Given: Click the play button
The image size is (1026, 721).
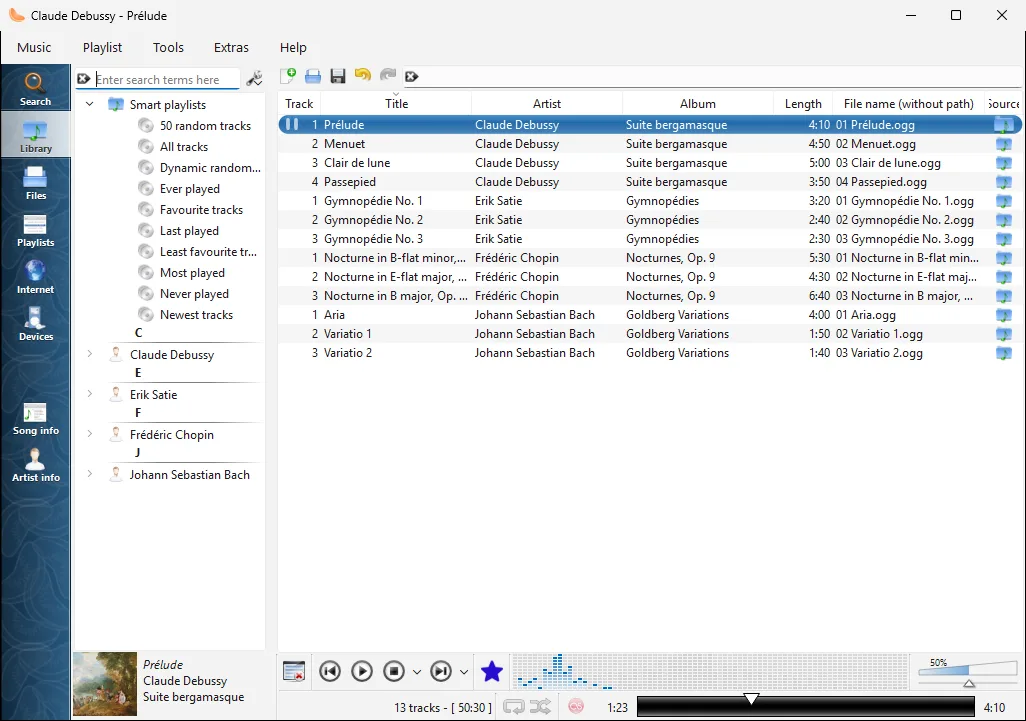Looking at the screenshot, I should pyautogui.click(x=362, y=671).
